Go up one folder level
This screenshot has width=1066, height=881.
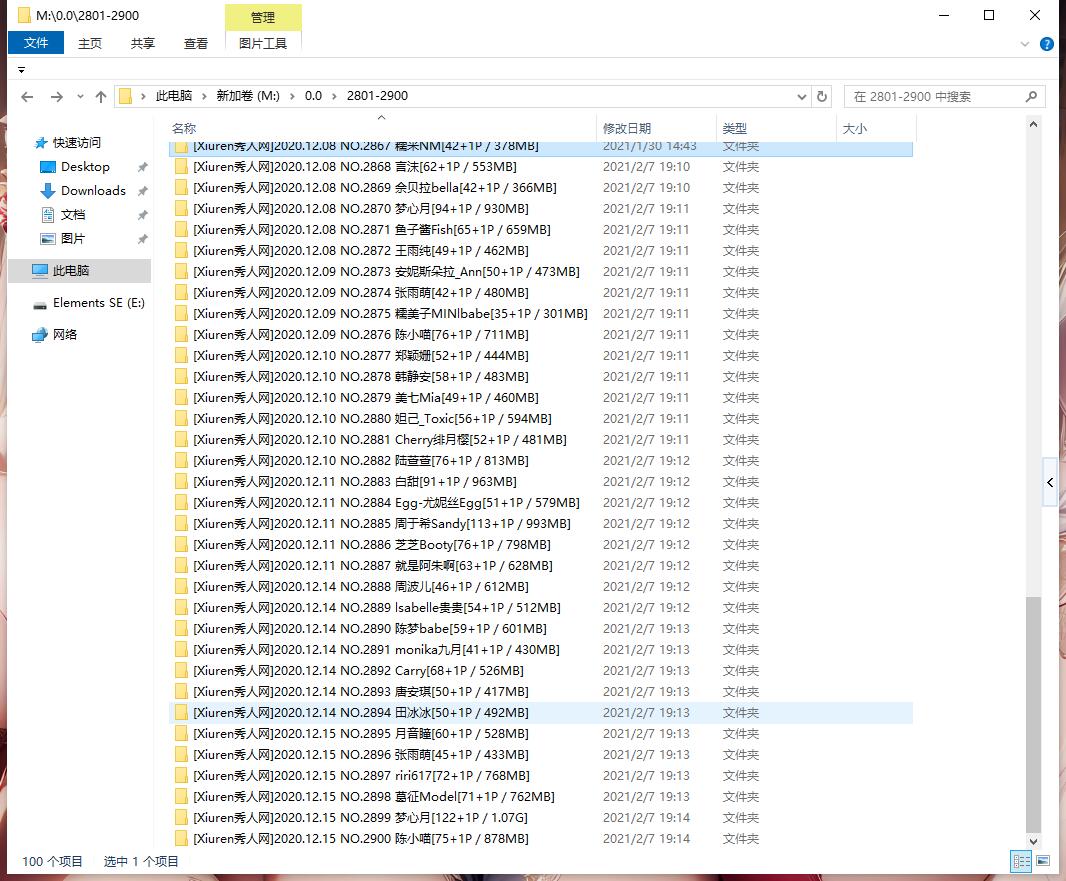(101, 97)
